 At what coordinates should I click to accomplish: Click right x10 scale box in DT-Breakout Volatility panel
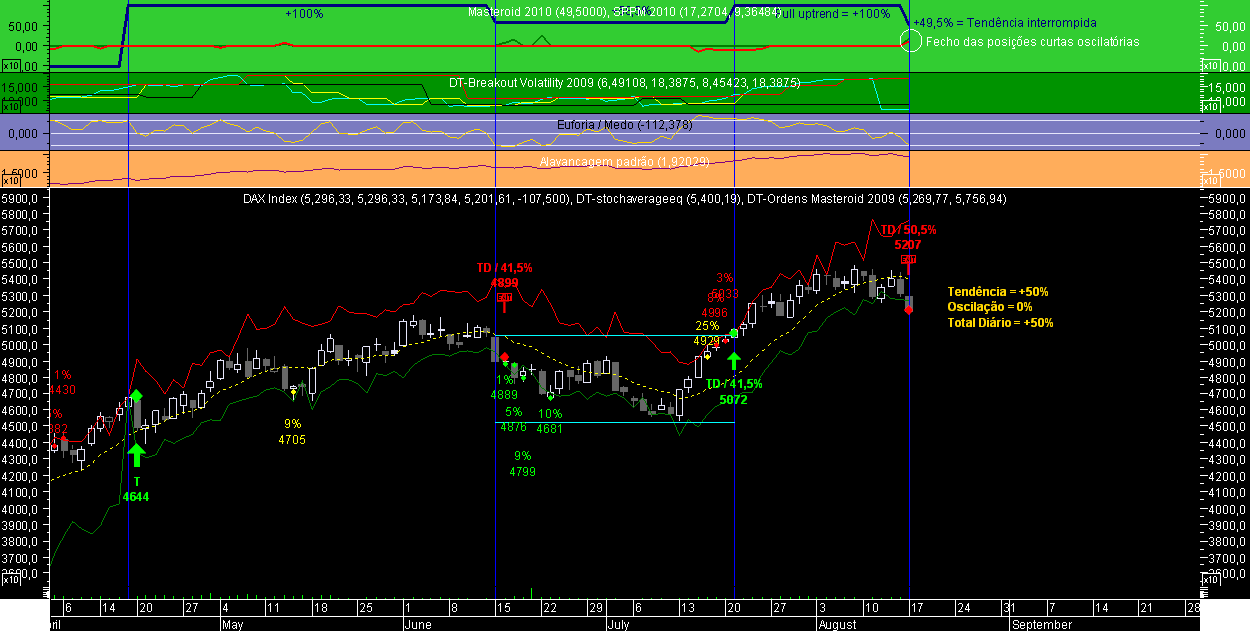point(1210,108)
